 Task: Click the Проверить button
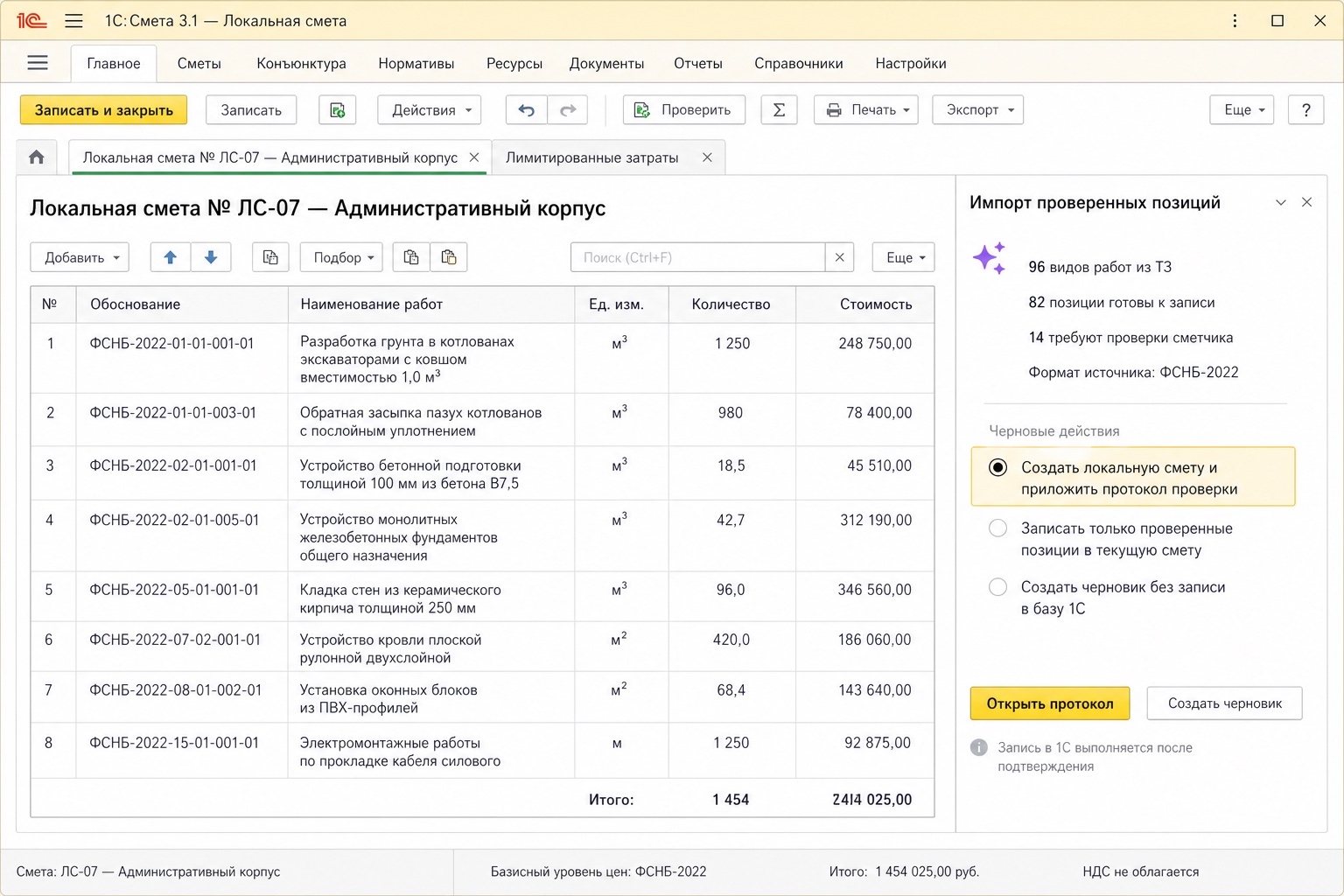point(684,109)
